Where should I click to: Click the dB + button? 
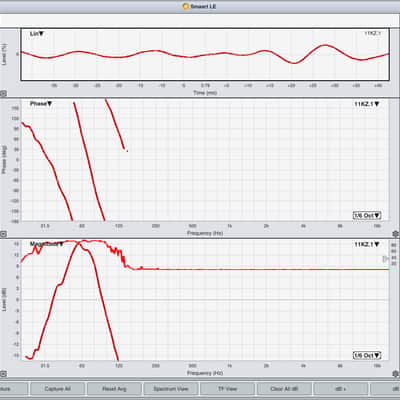(x=341, y=389)
